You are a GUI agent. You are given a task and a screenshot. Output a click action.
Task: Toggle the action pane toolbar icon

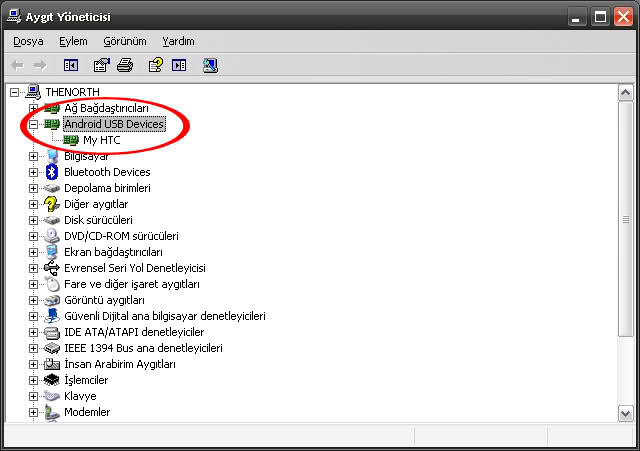click(179, 65)
